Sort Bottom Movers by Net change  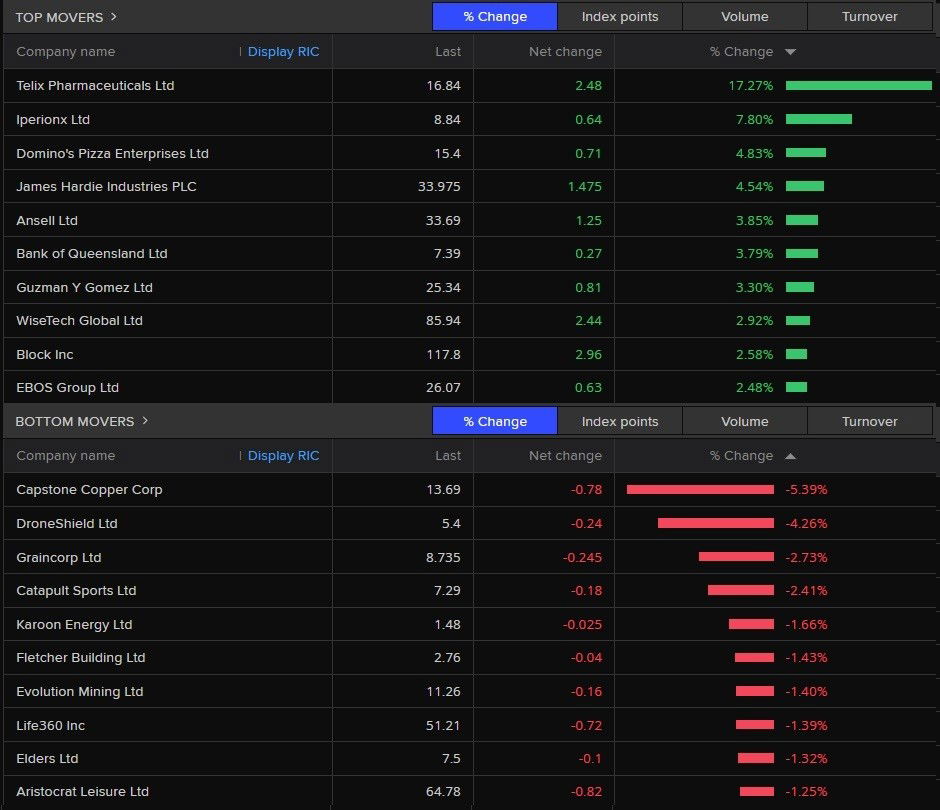(565, 456)
